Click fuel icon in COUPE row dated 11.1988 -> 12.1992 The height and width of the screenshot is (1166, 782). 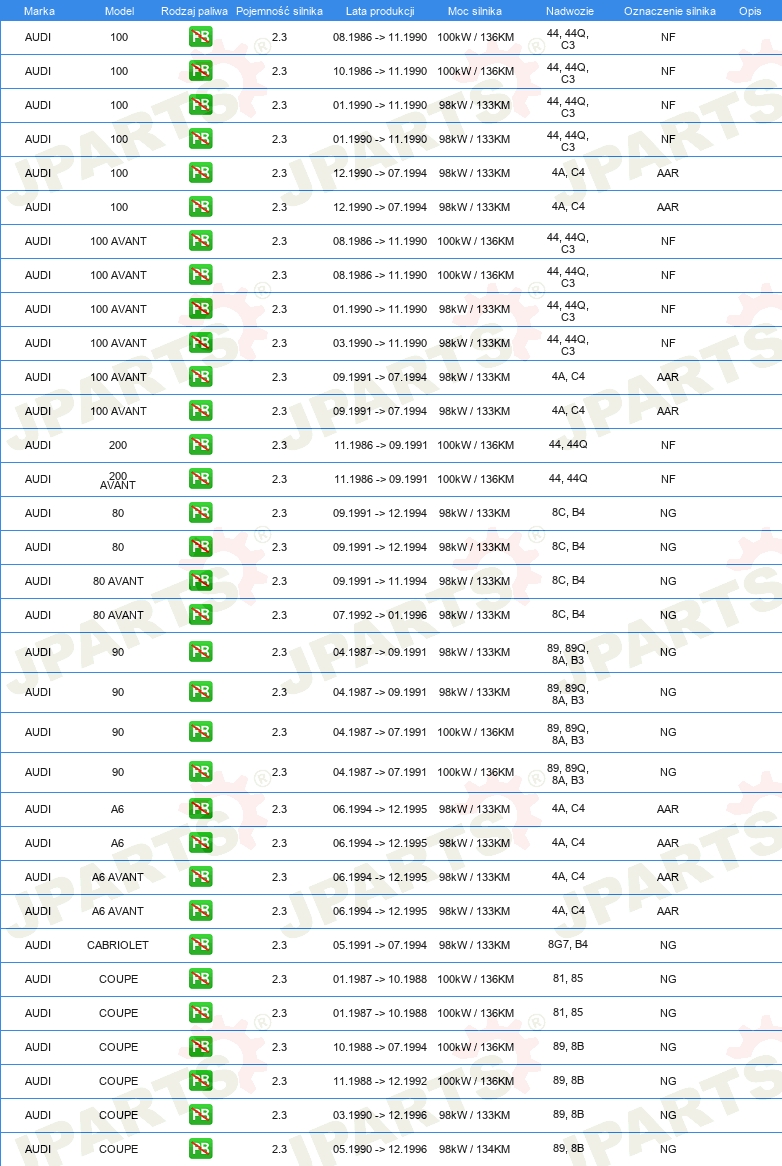(x=201, y=1080)
